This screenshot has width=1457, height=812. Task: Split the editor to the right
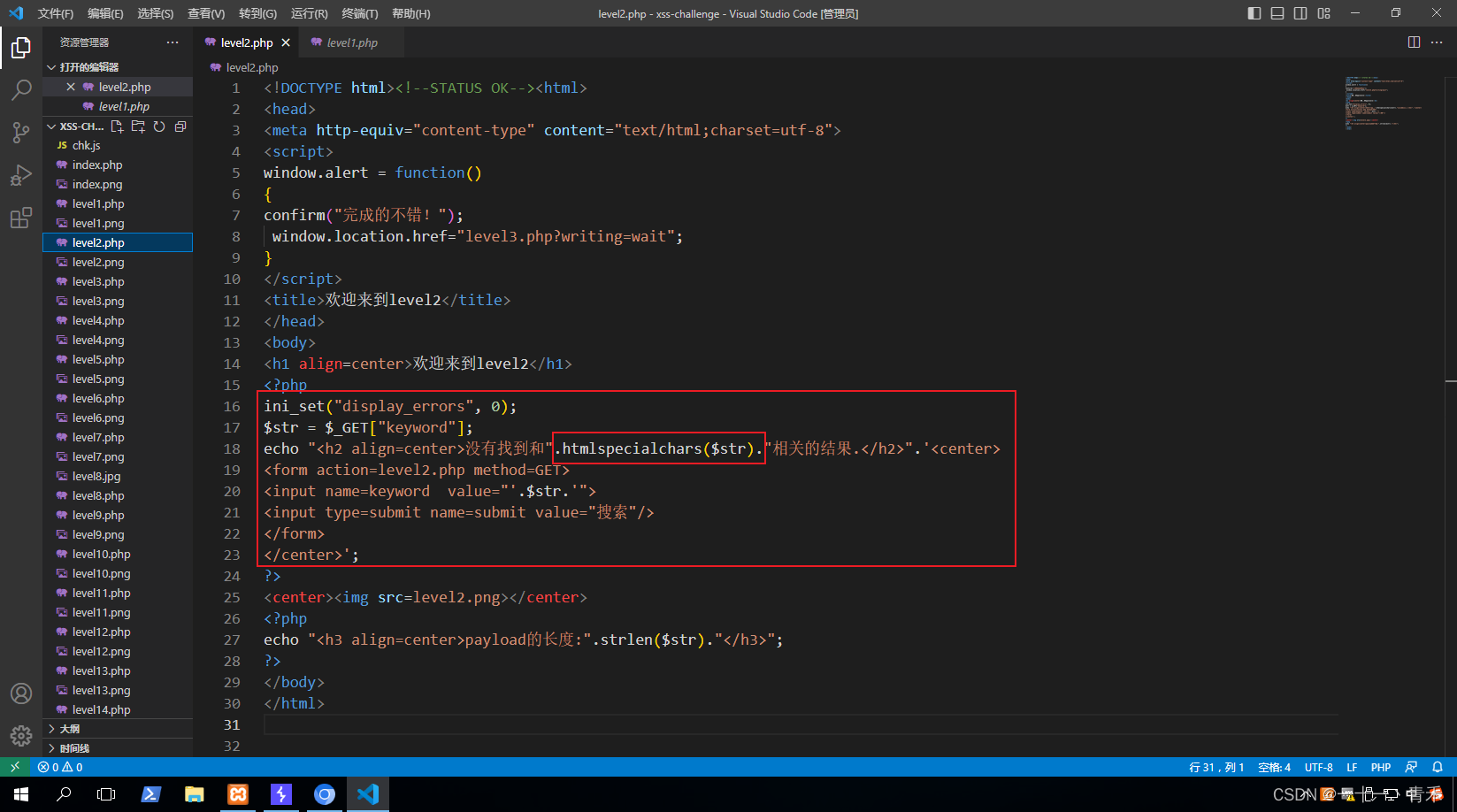1414,42
